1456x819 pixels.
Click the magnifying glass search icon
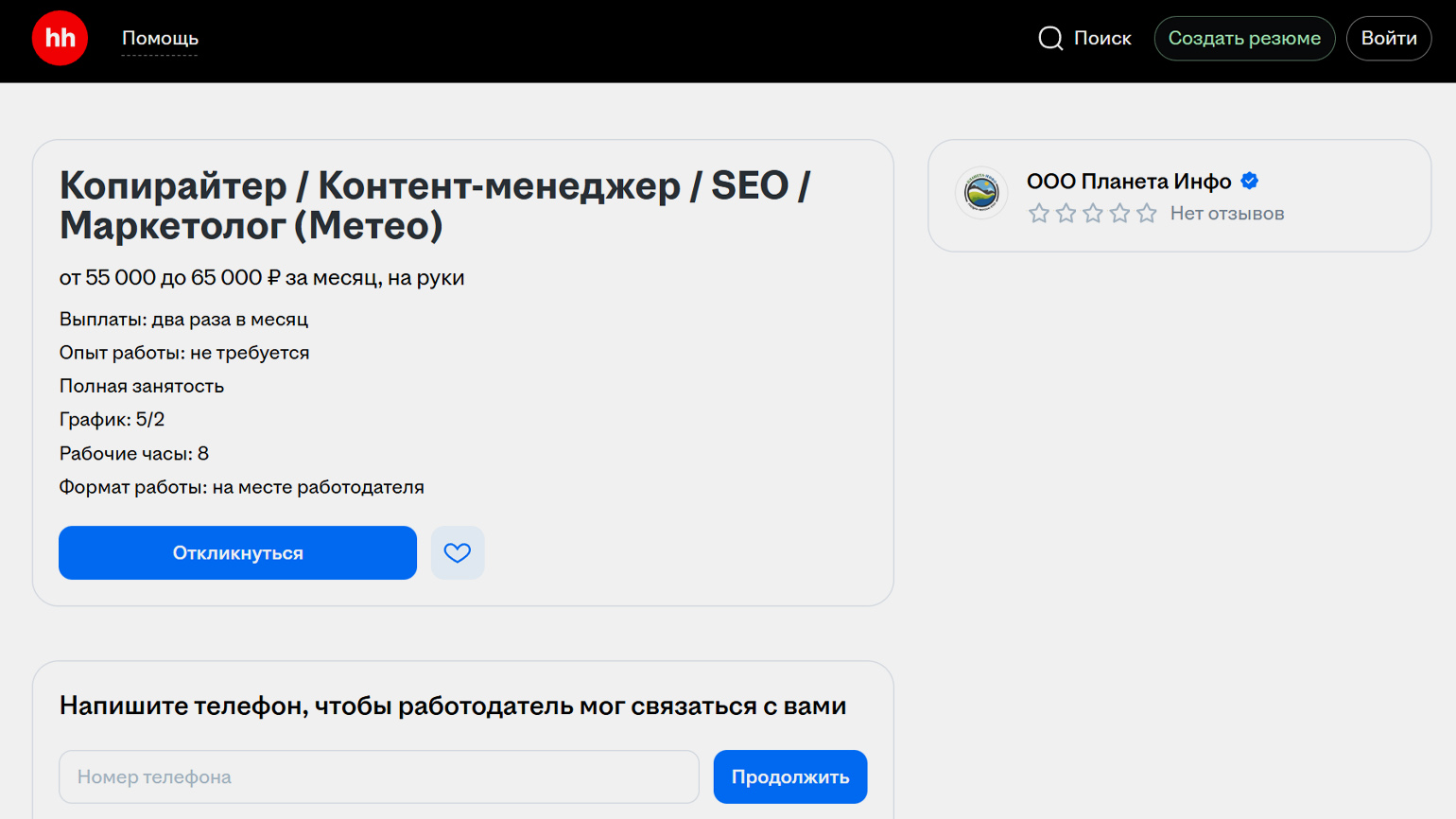tap(1050, 39)
